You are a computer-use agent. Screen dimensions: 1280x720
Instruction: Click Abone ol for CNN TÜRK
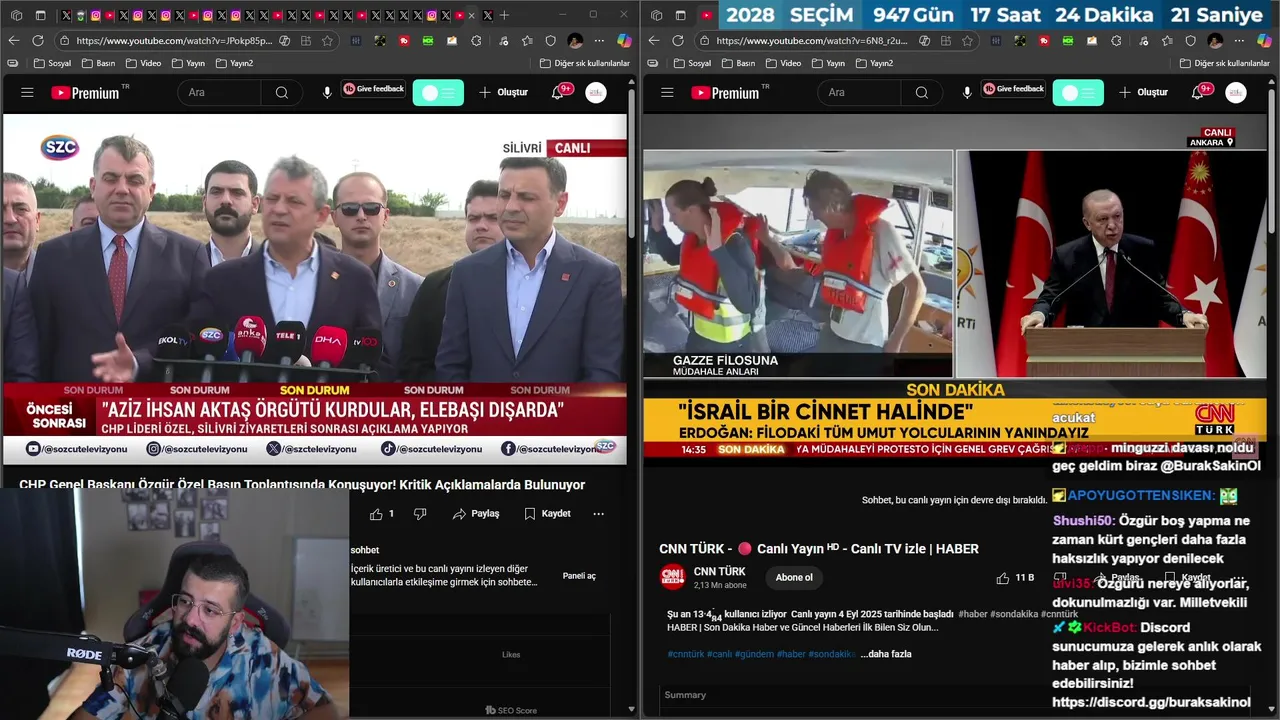[x=794, y=577]
